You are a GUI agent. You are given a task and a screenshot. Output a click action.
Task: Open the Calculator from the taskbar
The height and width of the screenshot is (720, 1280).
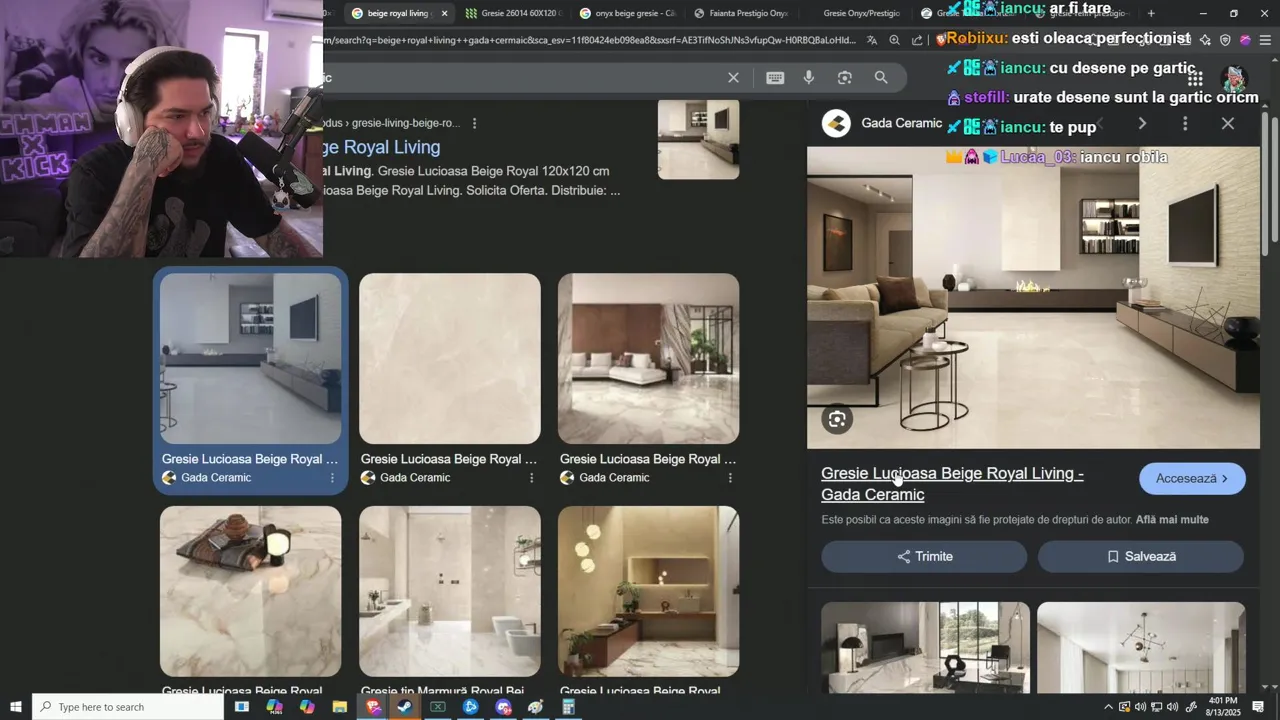click(568, 707)
